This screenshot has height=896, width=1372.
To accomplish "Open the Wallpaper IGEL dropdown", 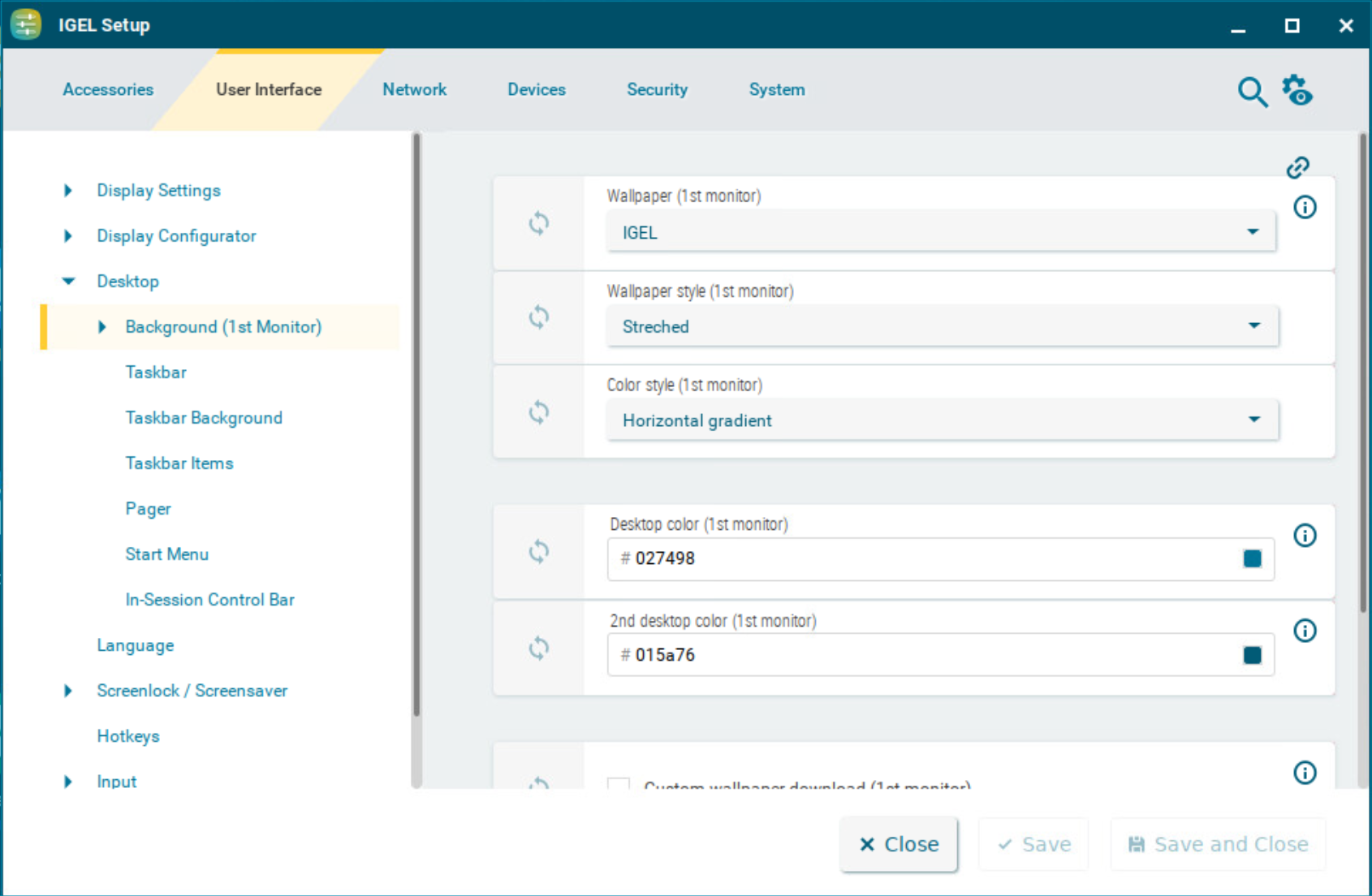I will coord(940,232).
